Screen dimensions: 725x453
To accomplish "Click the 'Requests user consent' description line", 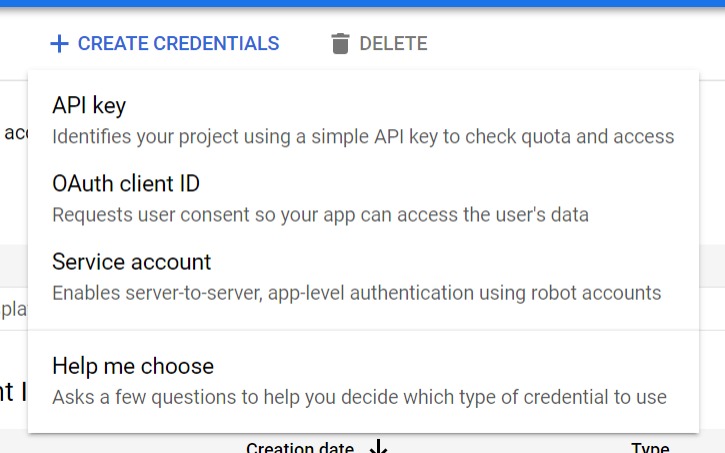I will point(320,215).
